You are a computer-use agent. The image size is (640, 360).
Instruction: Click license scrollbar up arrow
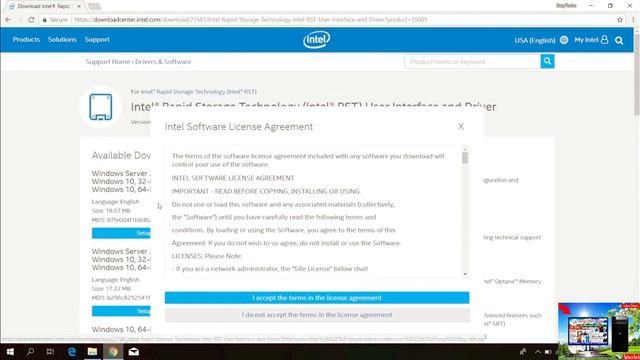[x=465, y=149]
